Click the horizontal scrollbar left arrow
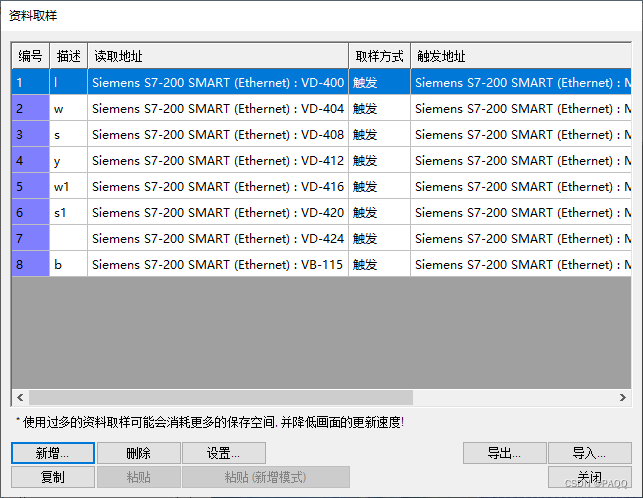This screenshot has width=643, height=498. tap(20, 397)
